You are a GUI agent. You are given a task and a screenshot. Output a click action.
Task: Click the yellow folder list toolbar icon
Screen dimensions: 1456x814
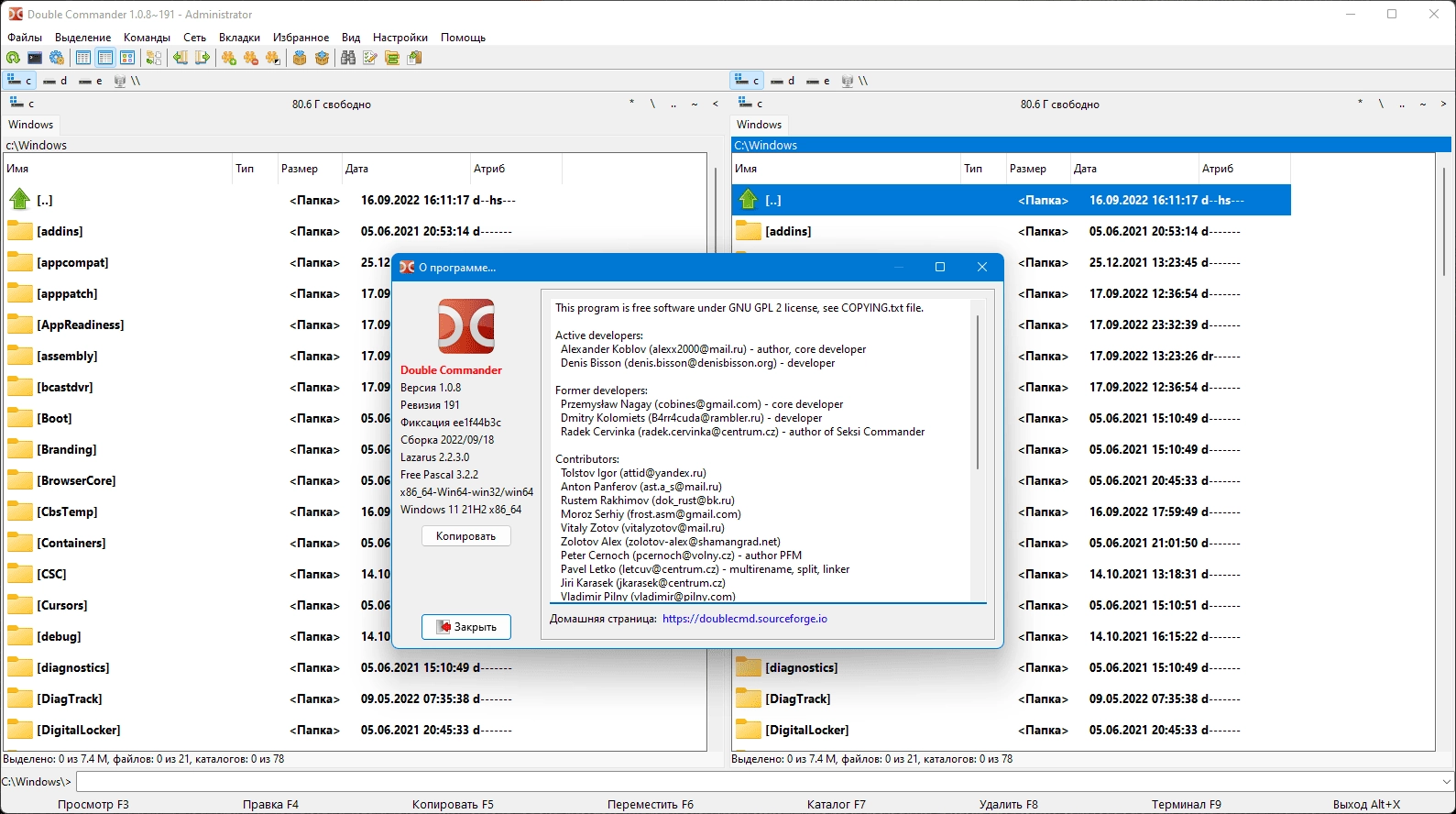click(x=392, y=58)
